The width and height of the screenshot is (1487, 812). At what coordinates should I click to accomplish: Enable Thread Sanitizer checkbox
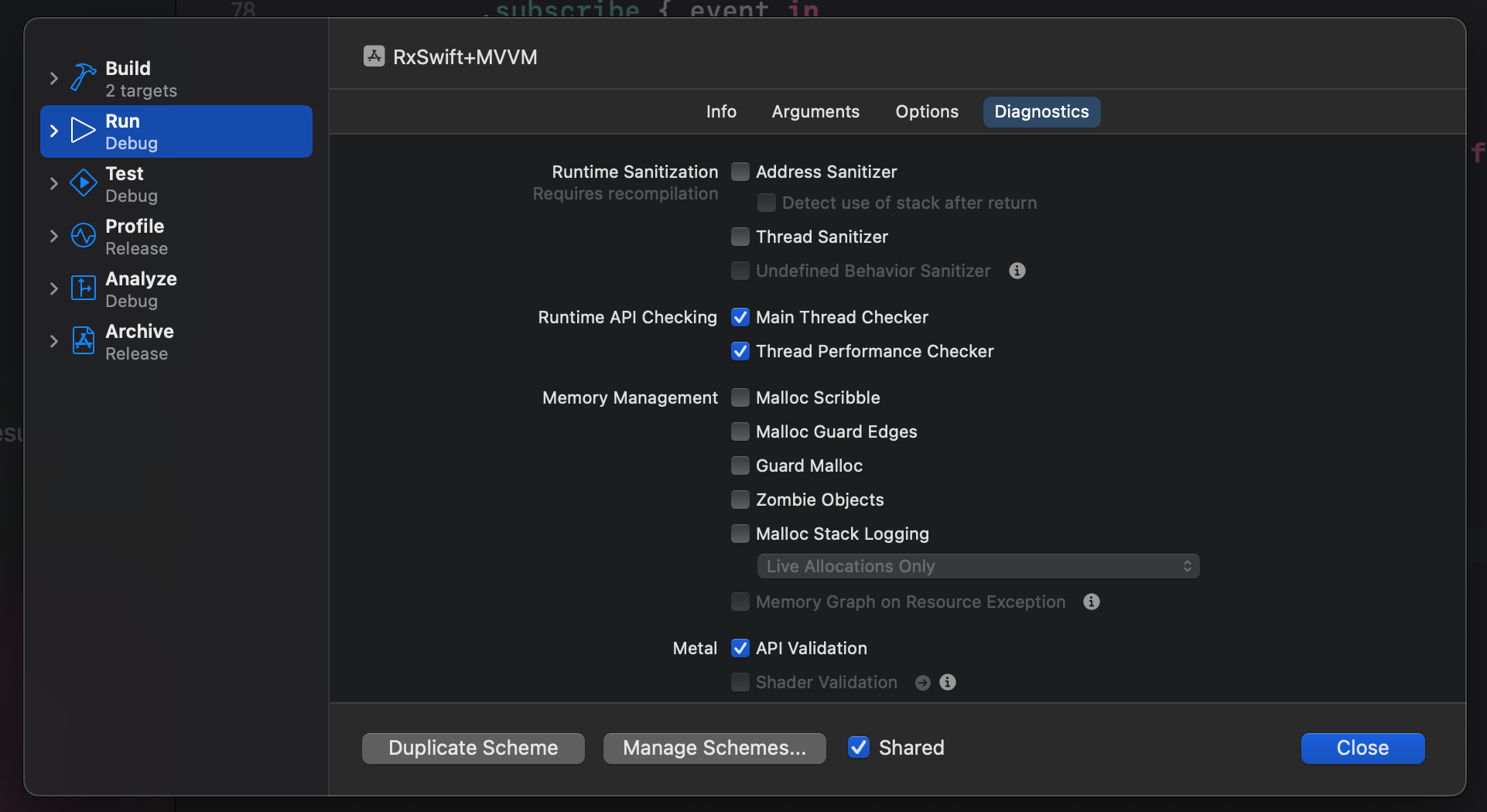pos(740,237)
